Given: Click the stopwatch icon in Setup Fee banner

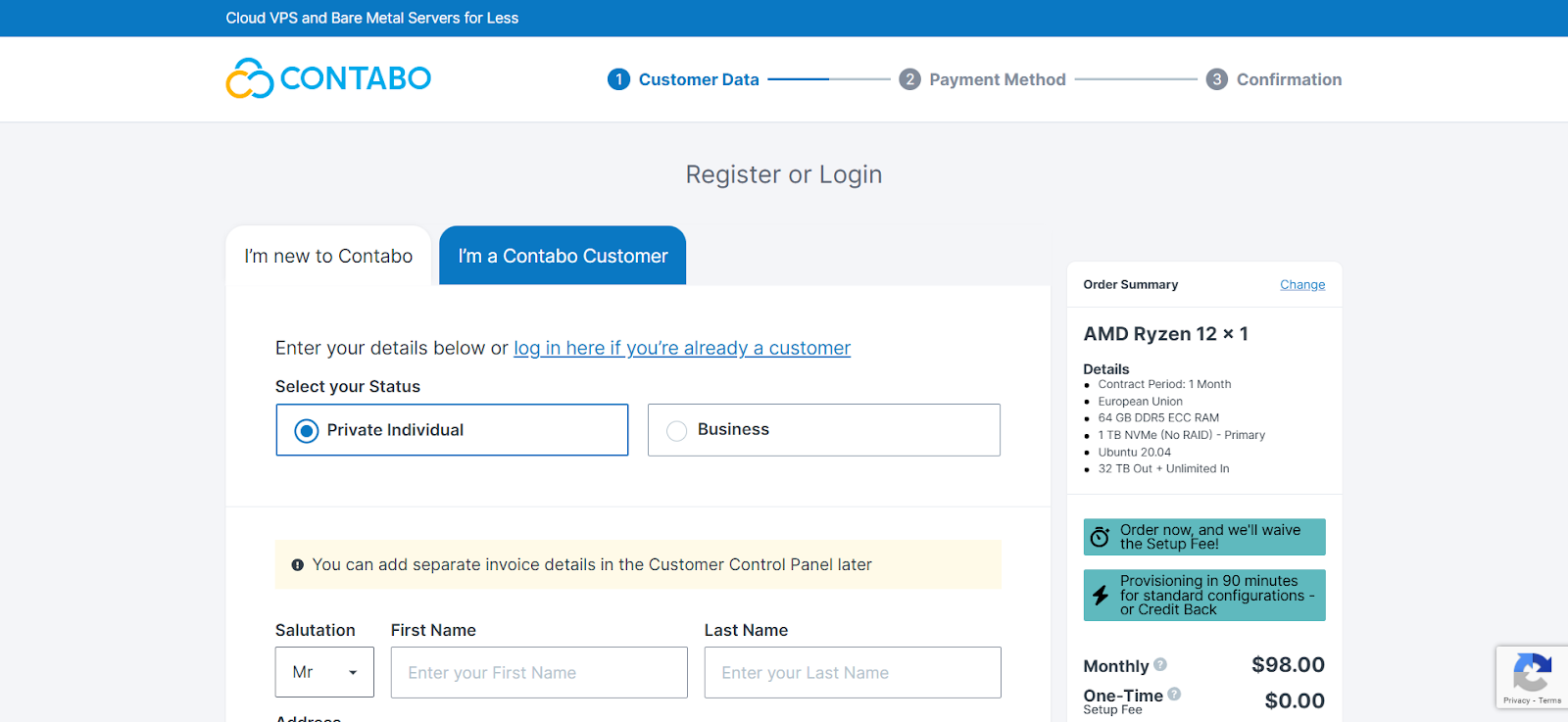Looking at the screenshot, I should click(1101, 537).
